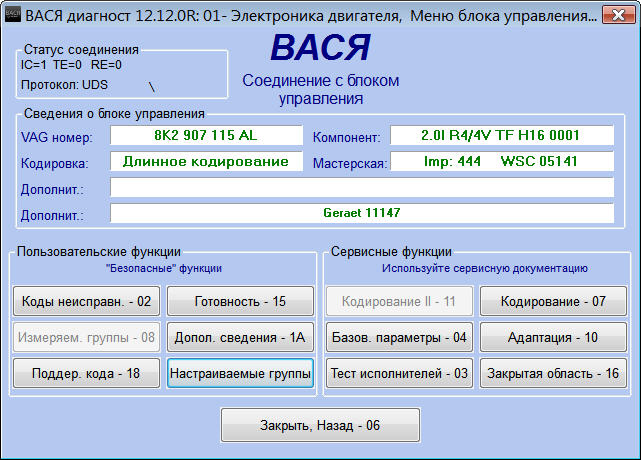Start Тест исполнителей - 03
Image resolution: width=641 pixels, height=460 pixels.
399,374
